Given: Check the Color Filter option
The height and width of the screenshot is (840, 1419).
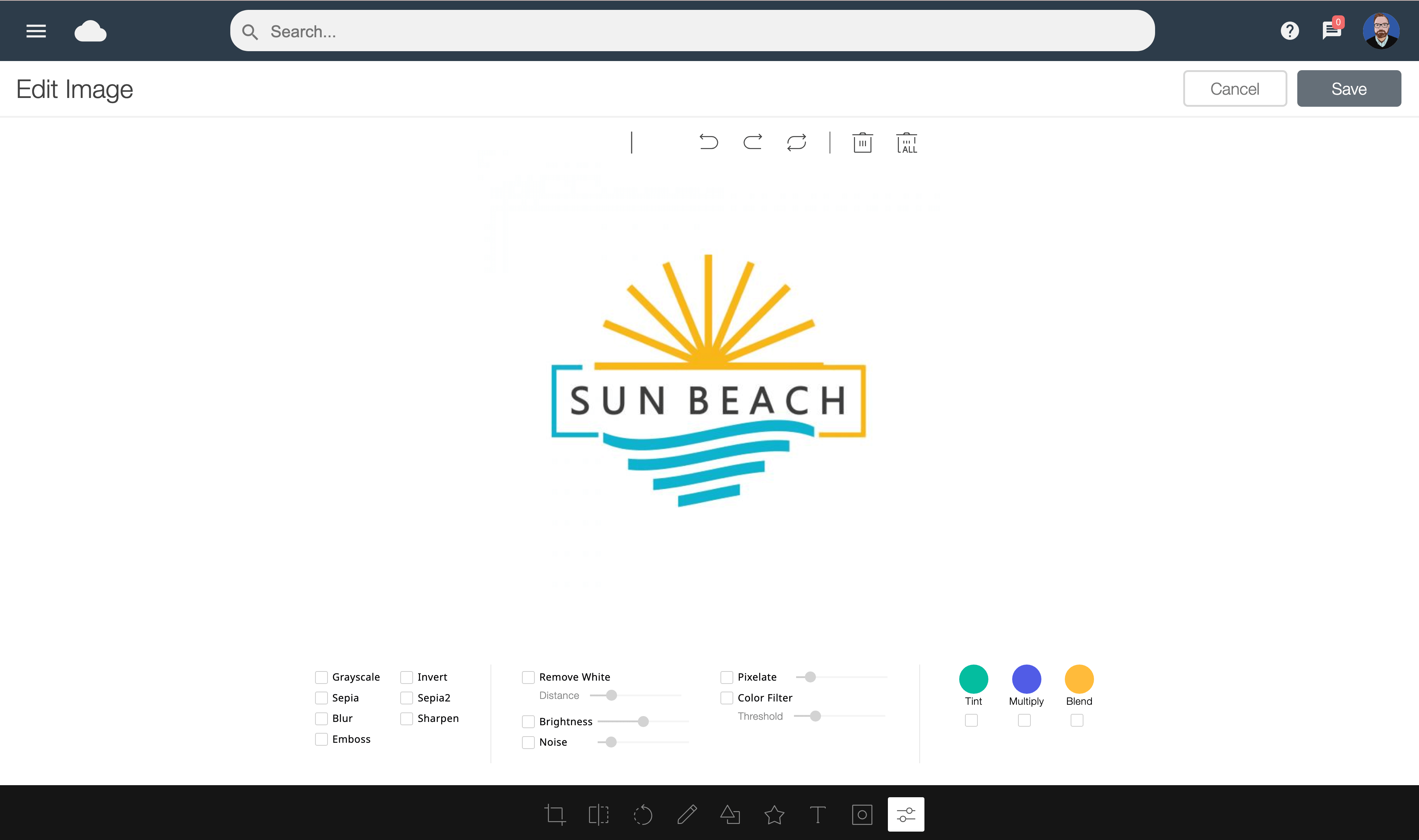Looking at the screenshot, I should coord(727,697).
